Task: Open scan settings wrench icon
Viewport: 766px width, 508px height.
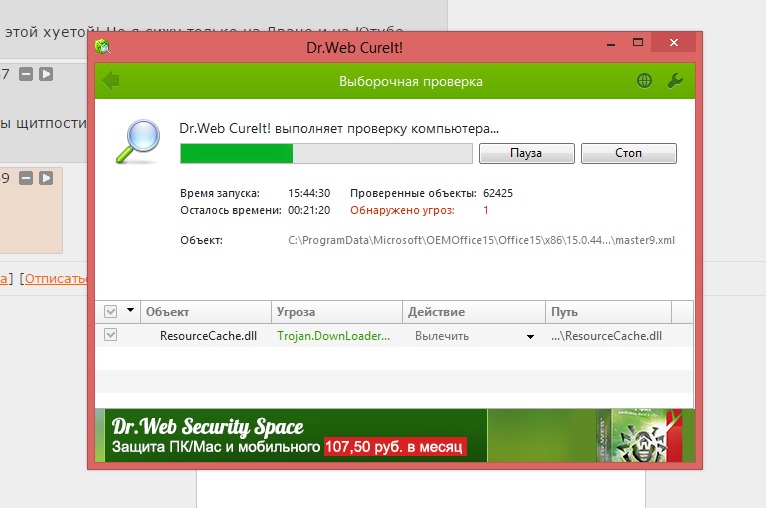Action: pyautogui.click(x=675, y=81)
